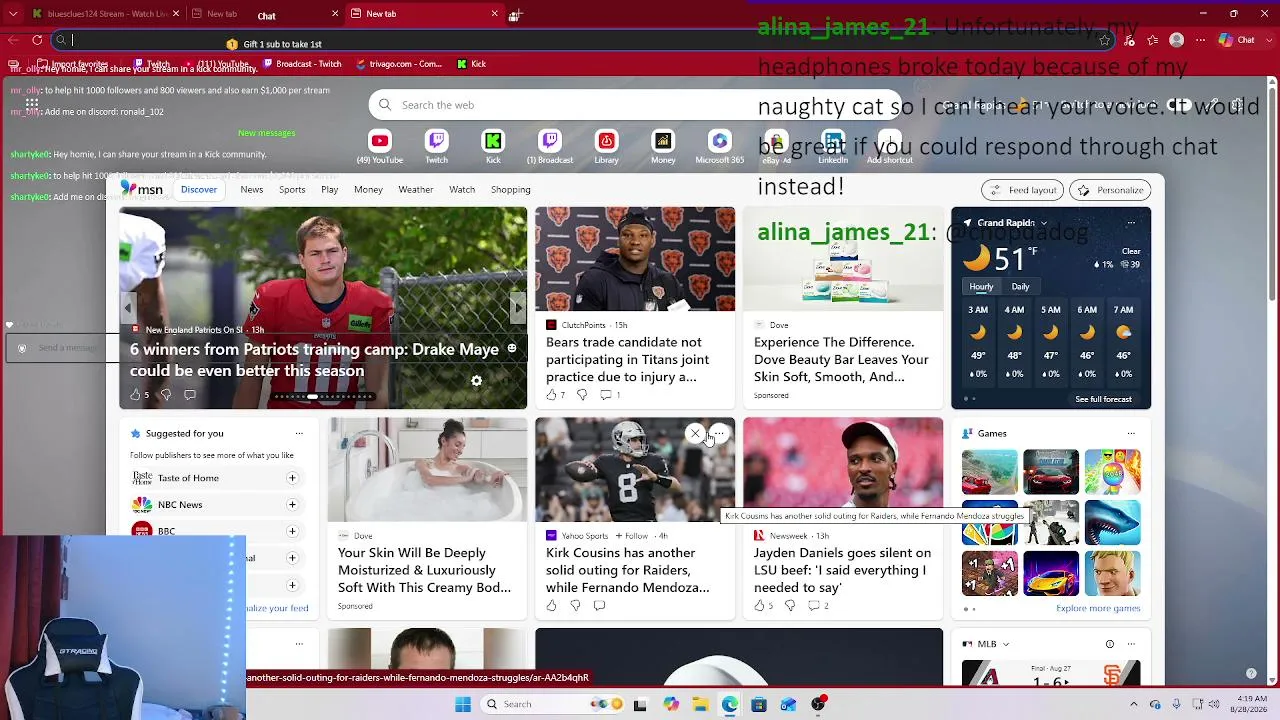Screen dimensions: 1280x720
Task: Open the Microsoft 365 quick link
Action: tap(720, 146)
